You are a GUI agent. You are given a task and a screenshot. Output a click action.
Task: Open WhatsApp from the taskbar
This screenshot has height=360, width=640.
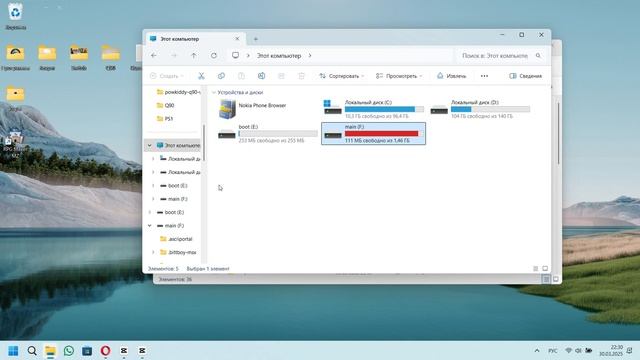coord(69,351)
